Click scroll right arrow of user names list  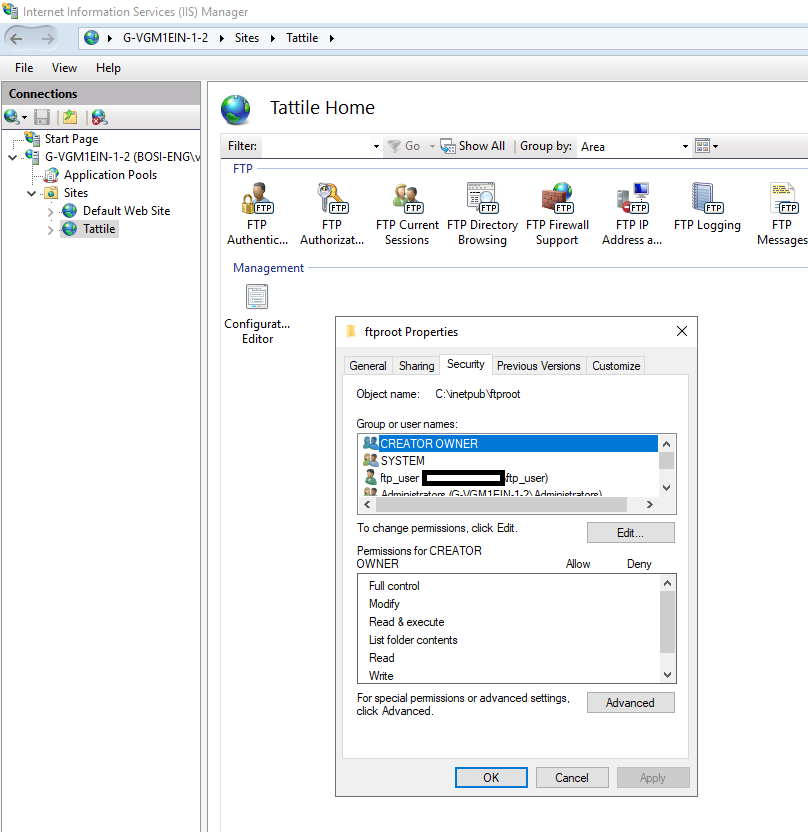[x=650, y=505]
